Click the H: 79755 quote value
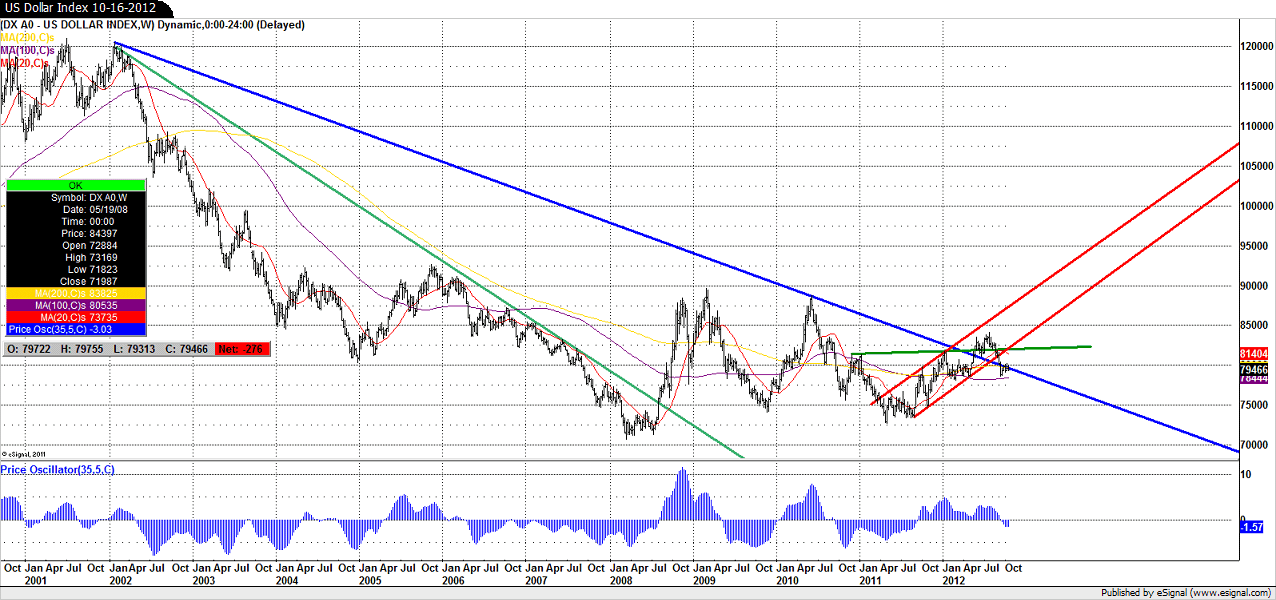Viewport: 1276px width, 600px height. coord(82,349)
